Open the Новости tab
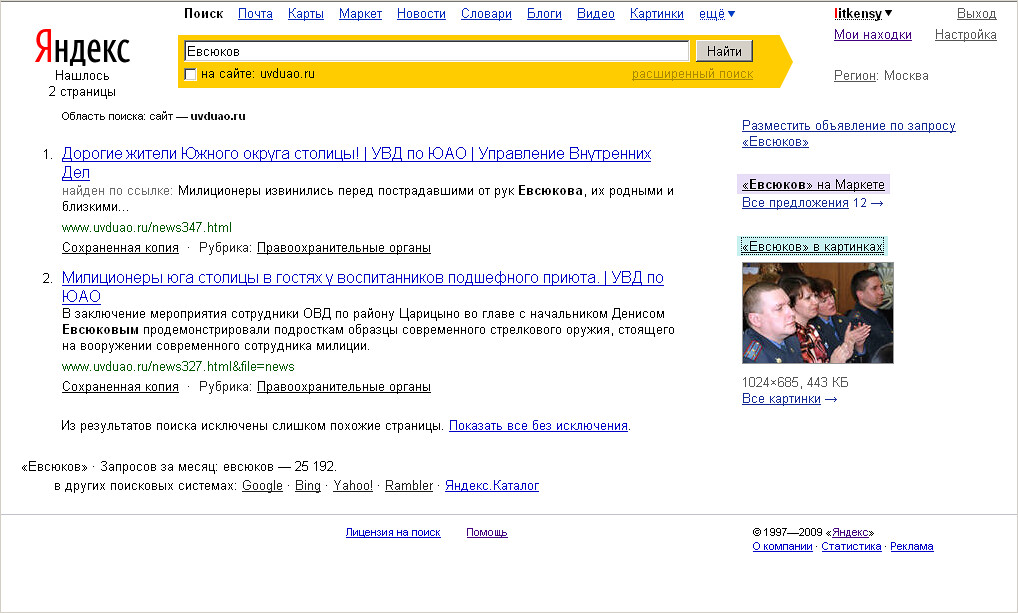This screenshot has width=1018, height=613. [x=421, y=14]
